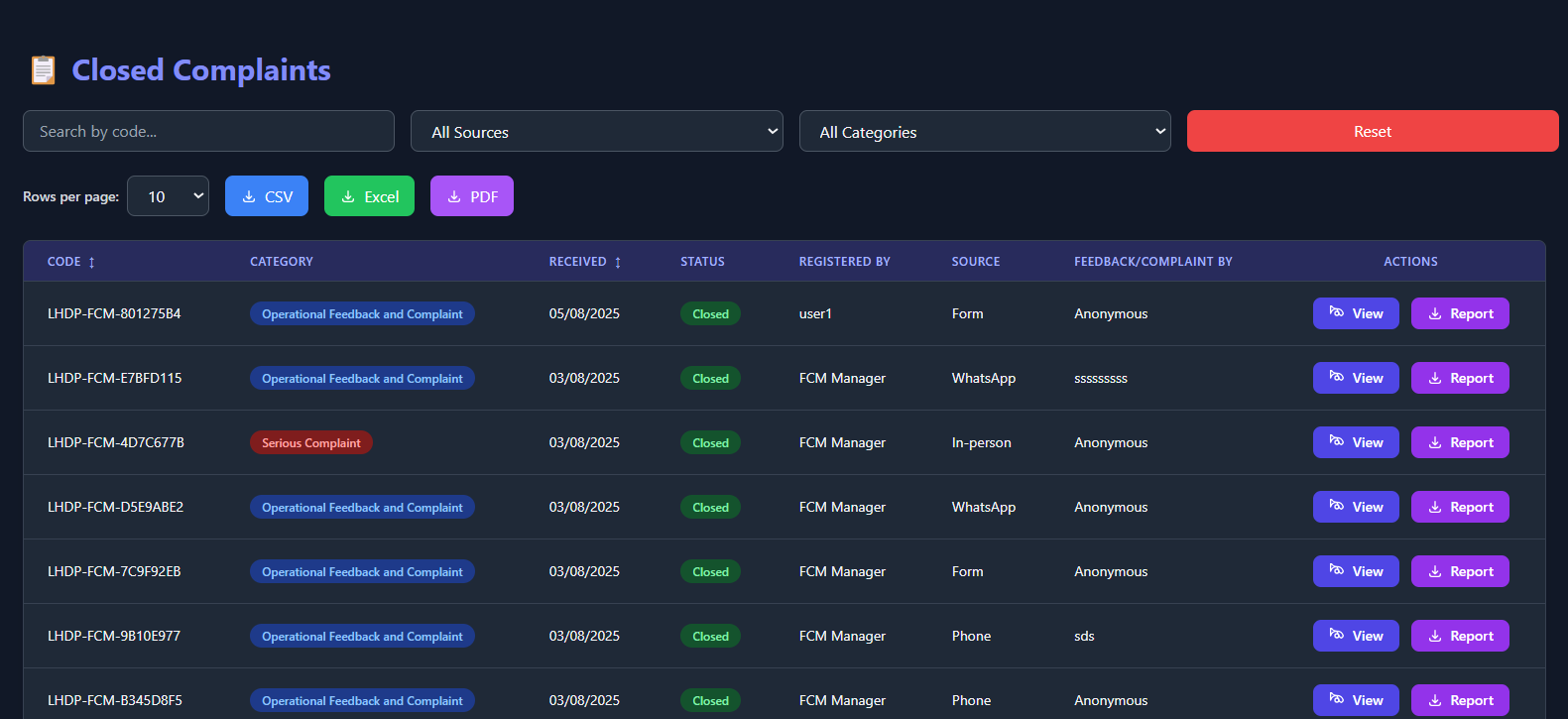Screen dimensions: 1568x719
Task: View complaint LHDP-FCM-B345D8F5
Action: point(1355,700)
